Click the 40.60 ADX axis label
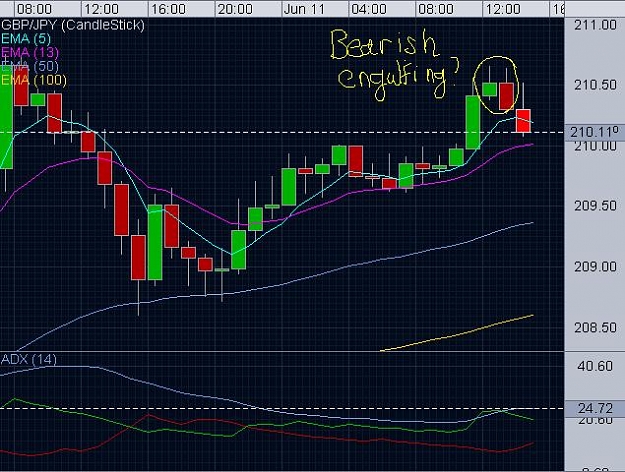 [x=595, y=366]
